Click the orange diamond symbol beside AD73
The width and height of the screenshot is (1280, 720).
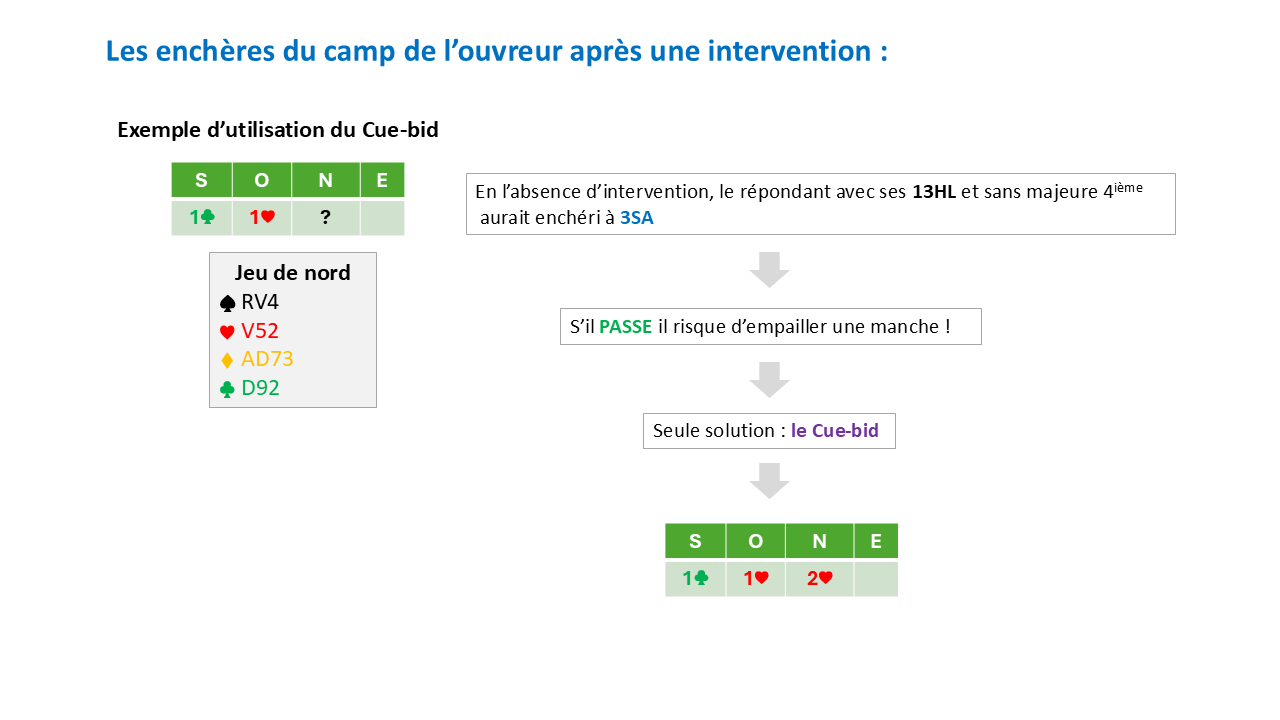point(227,360)
